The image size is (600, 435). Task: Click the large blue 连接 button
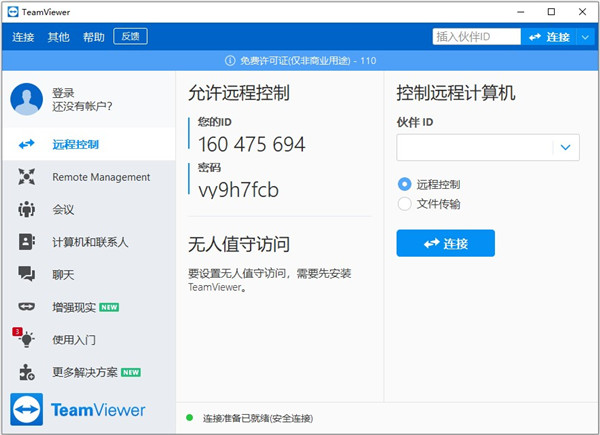445,243
